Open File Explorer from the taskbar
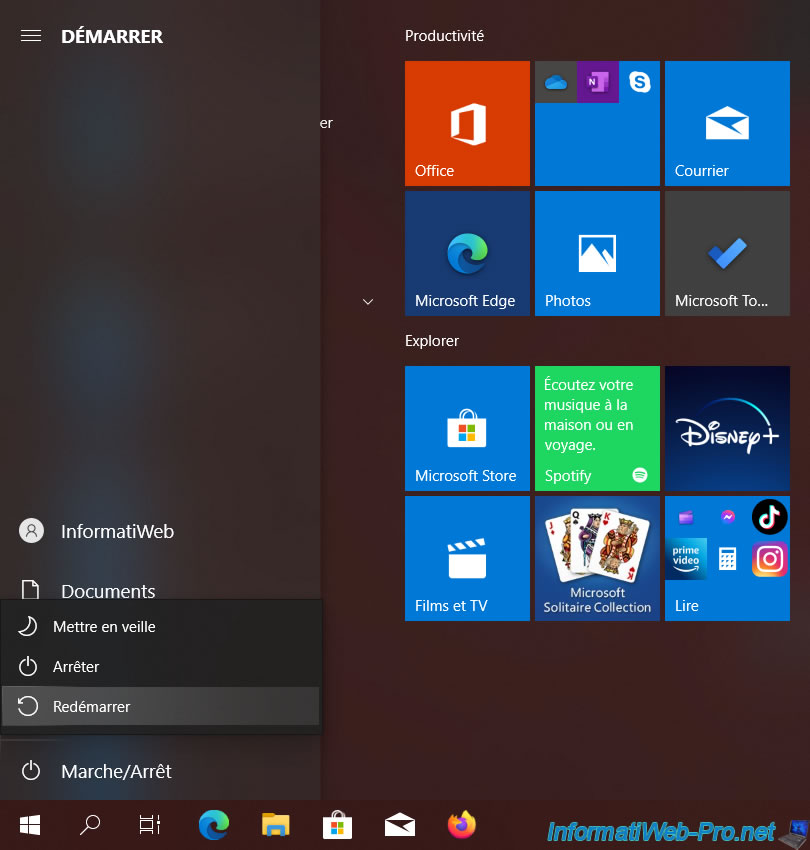Image resolution: width=810 pixels, height=850 pixels. pos(275,824)
